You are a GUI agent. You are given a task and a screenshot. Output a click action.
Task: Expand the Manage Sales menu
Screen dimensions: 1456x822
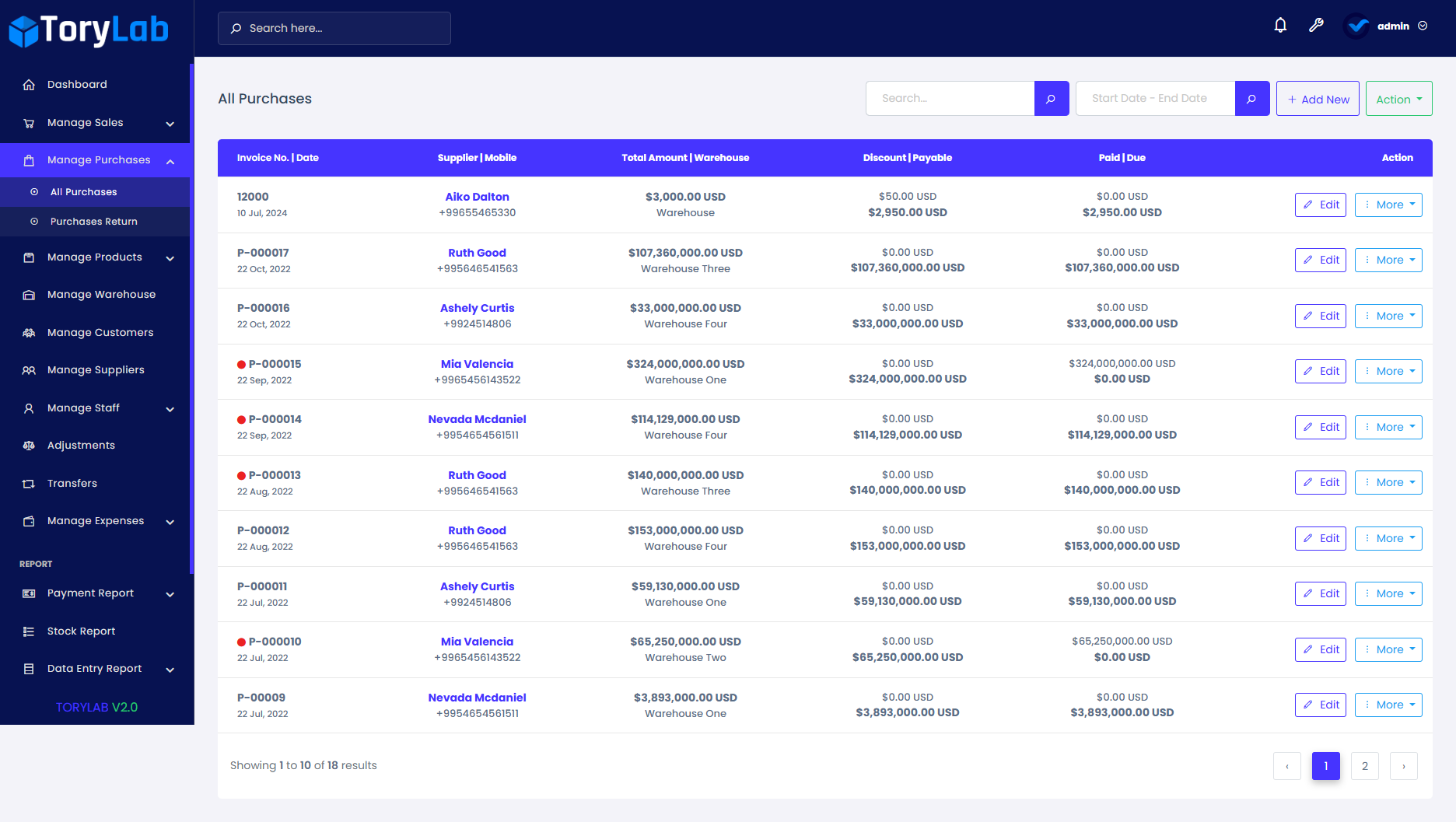tap(86, 122)
